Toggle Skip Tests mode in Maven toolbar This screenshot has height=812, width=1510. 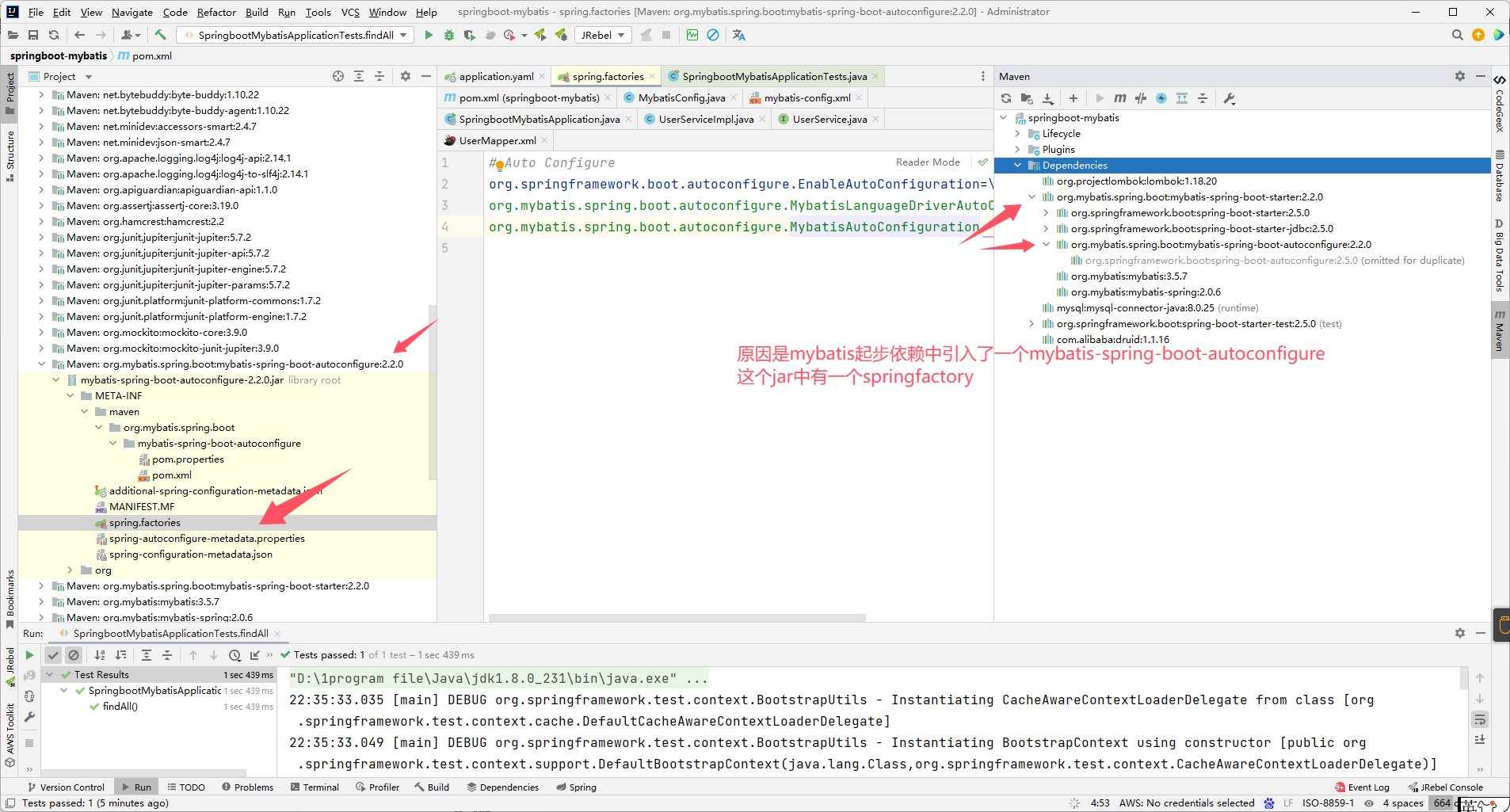(1161, 98)
